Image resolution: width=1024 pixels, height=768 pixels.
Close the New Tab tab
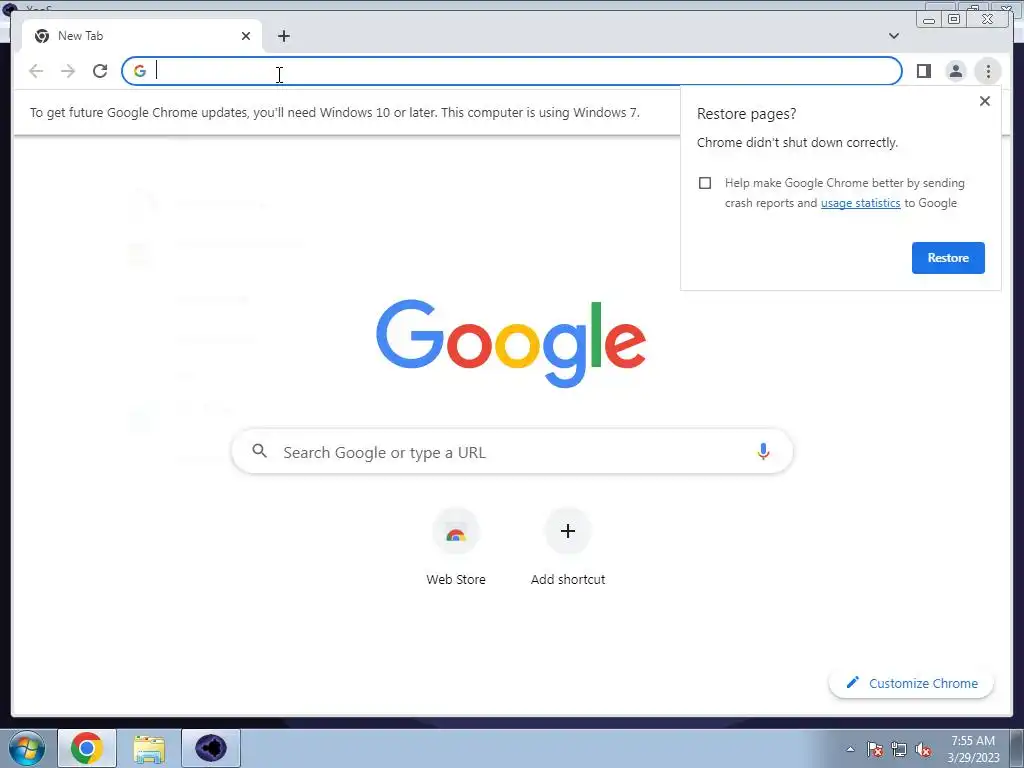tap(246, 36)
